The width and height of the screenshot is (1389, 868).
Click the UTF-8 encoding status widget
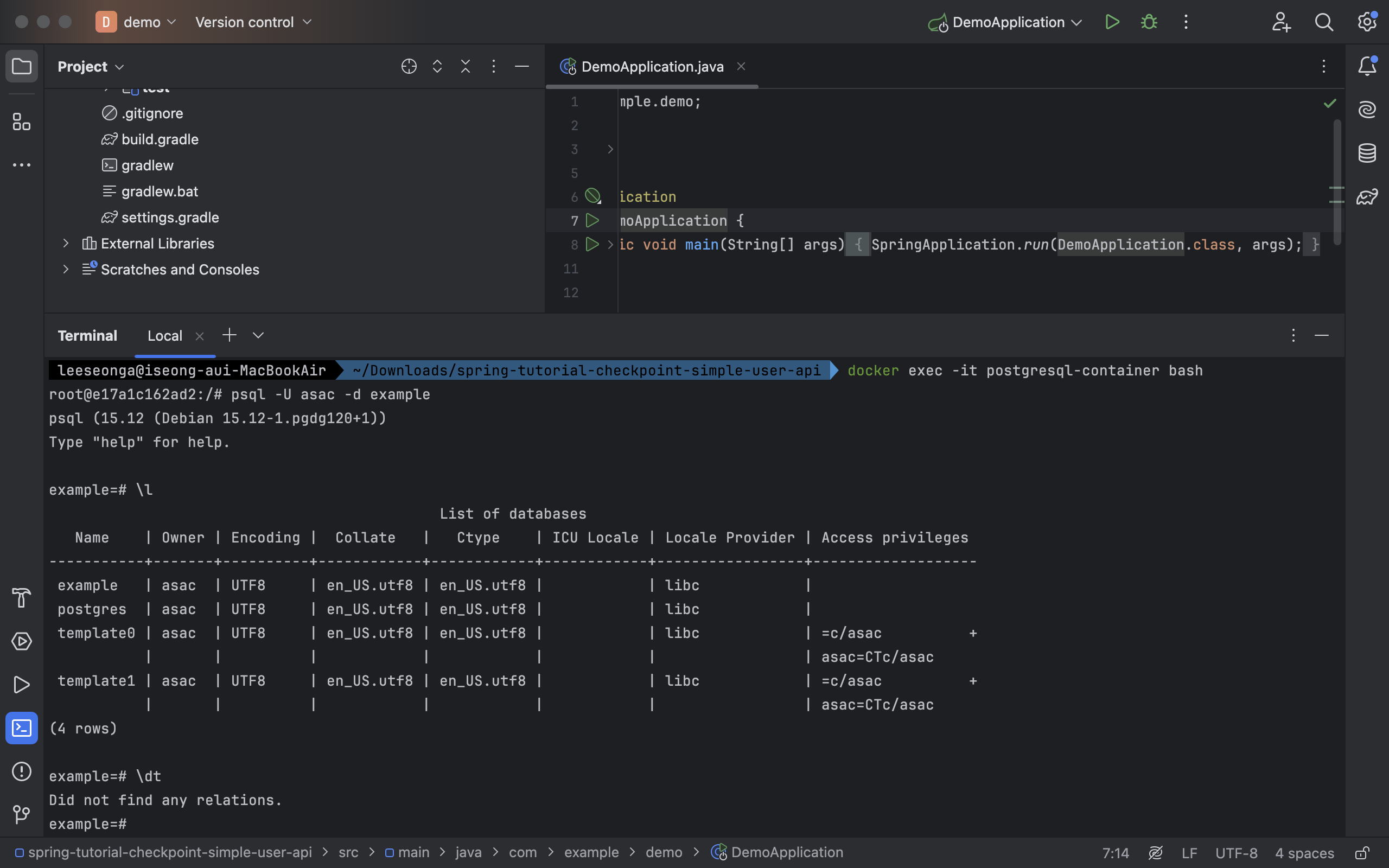pyautogui.click(x=1236, y=853)
